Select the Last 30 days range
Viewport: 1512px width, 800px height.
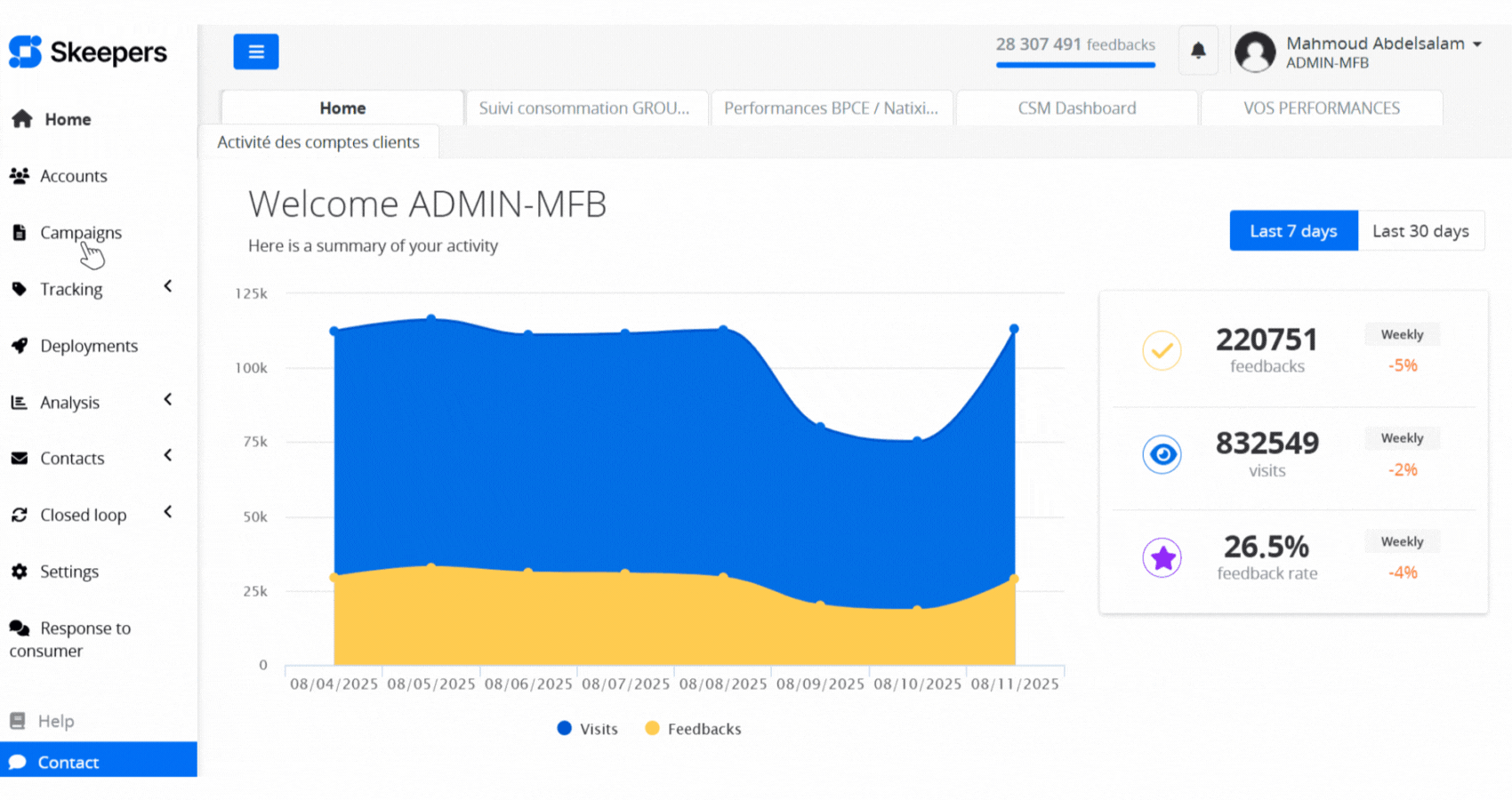(x=1420, y=231)
